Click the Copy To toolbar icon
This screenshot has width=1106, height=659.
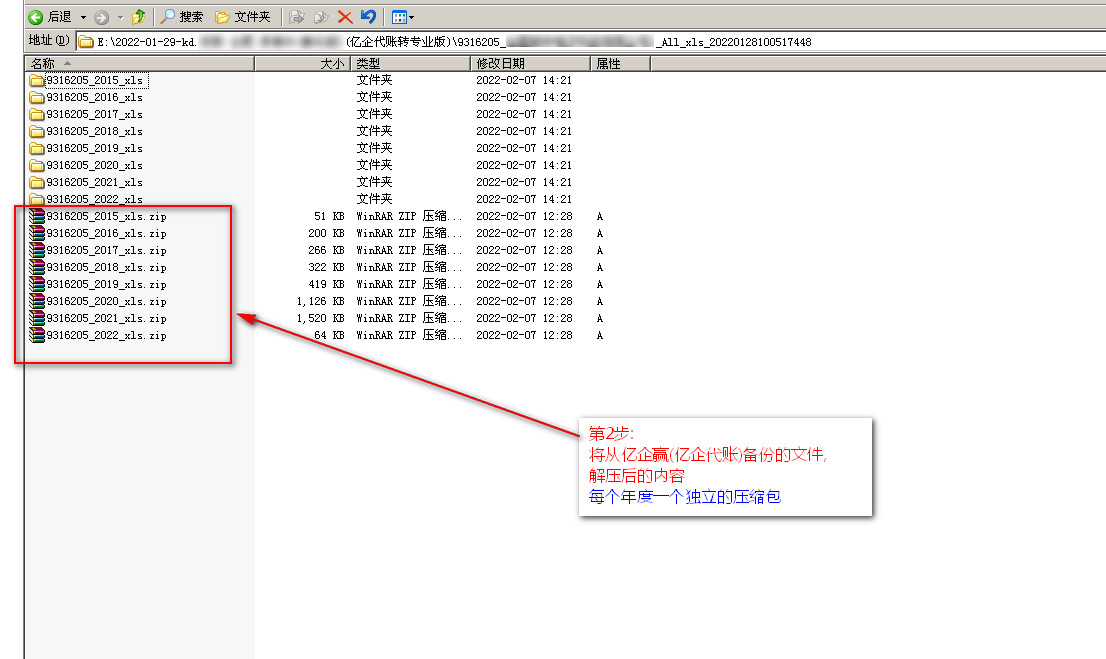pyautogui.click(x=321, y=17)
